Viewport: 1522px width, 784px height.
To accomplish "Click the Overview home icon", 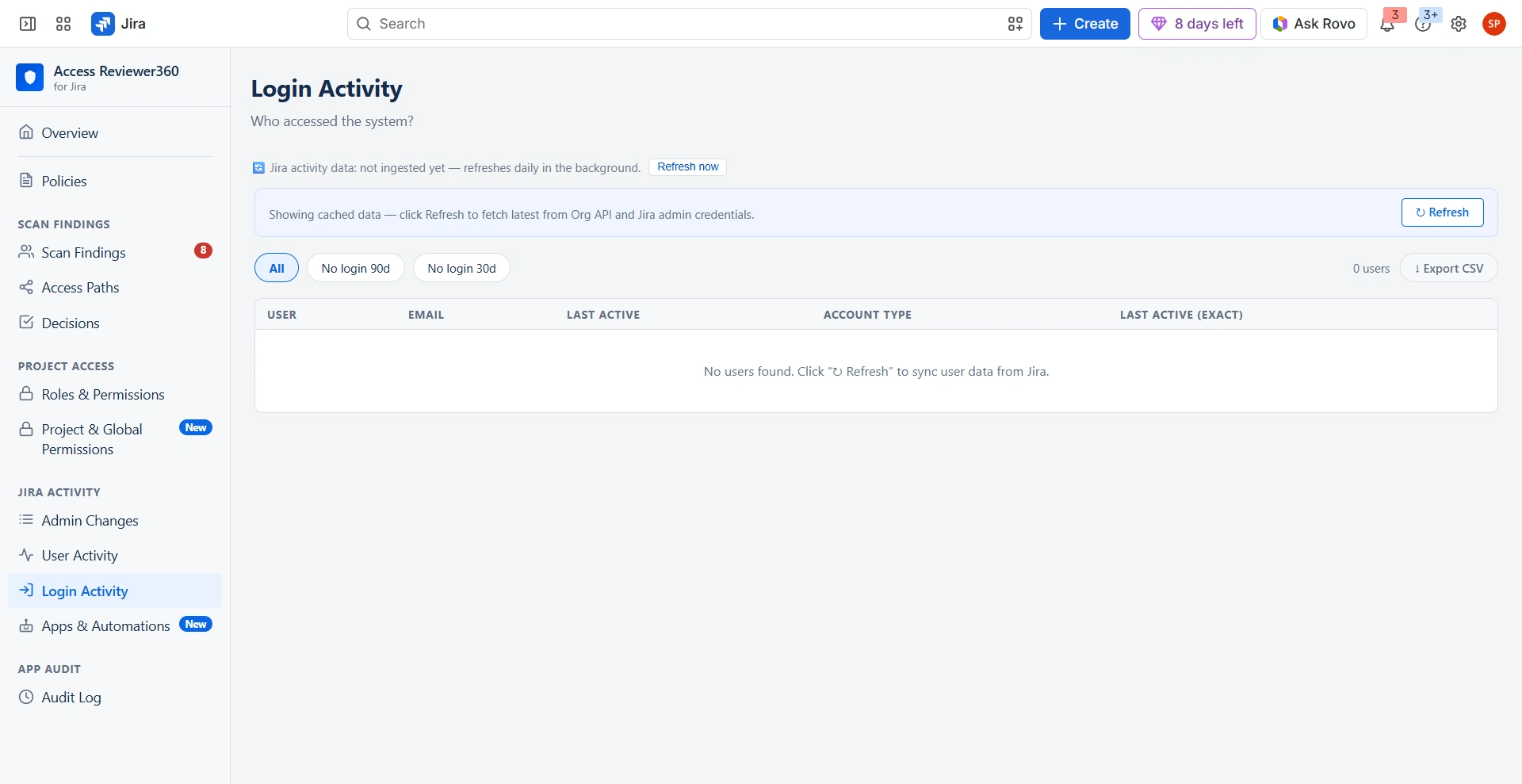I will click(26, 132).
